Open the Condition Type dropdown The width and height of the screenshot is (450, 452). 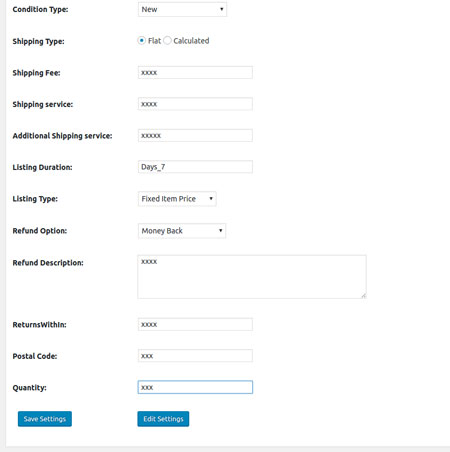[182, 9]
